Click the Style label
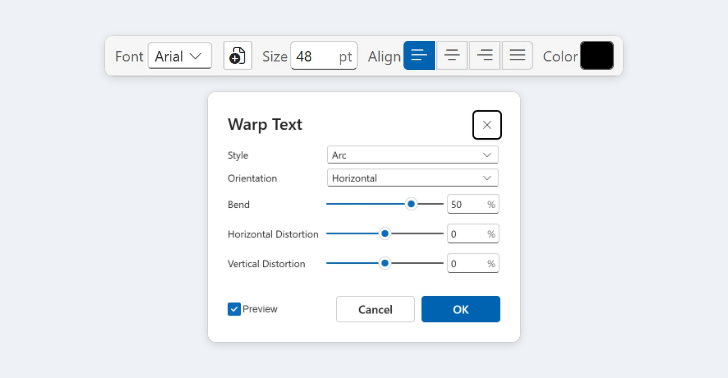 click(x=238, y=156)
